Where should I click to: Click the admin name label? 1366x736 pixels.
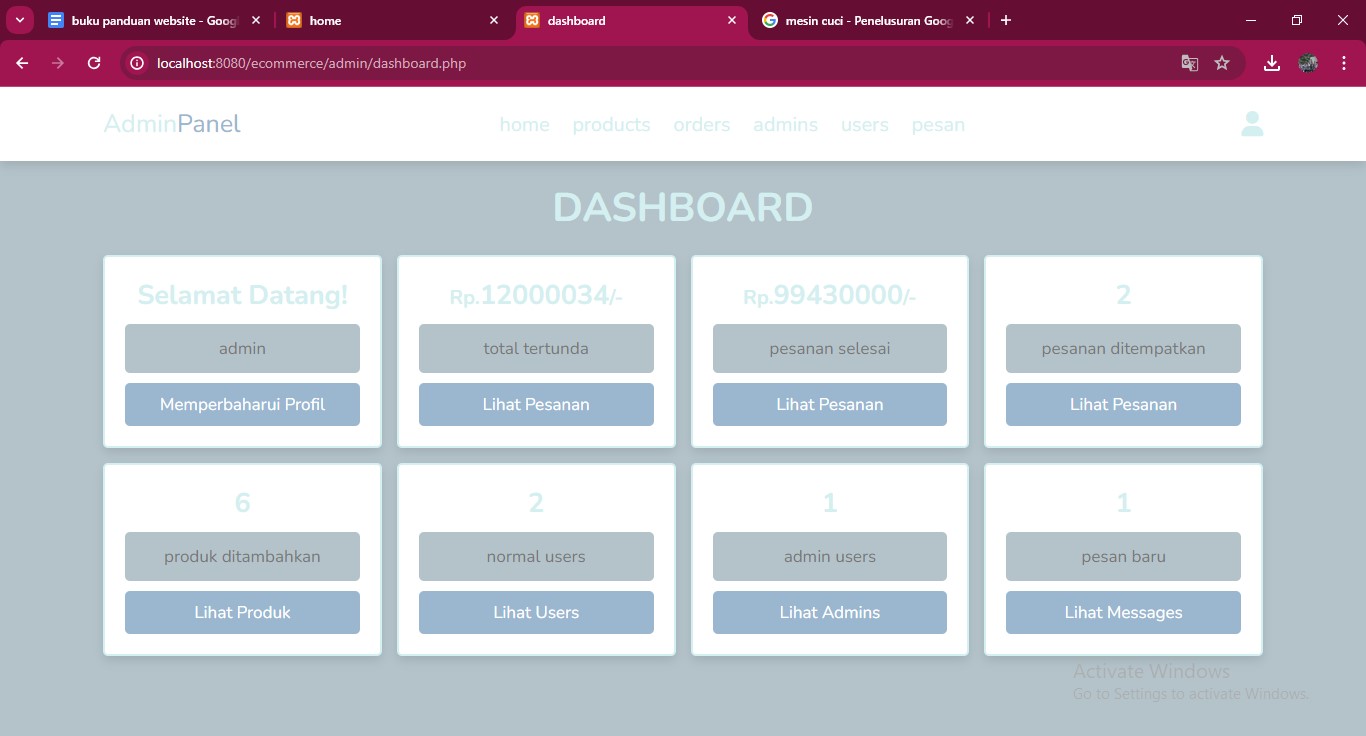242,348
